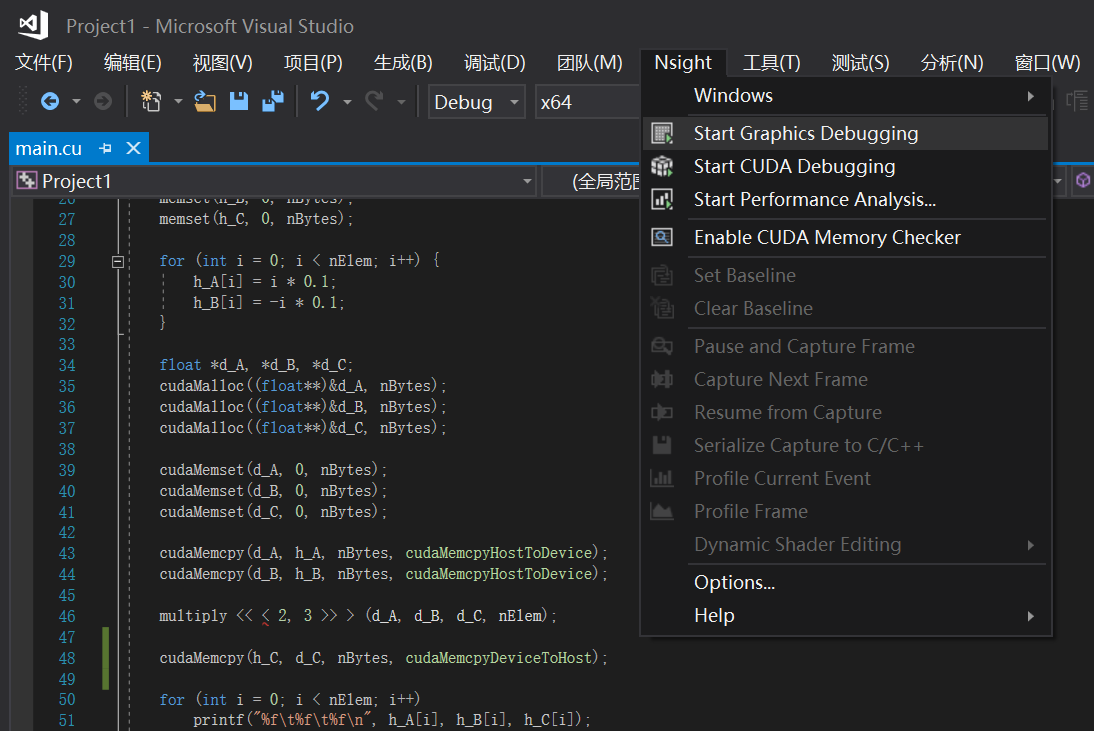
Task: Open the 视图(V) menu
Action: [223, 63]
